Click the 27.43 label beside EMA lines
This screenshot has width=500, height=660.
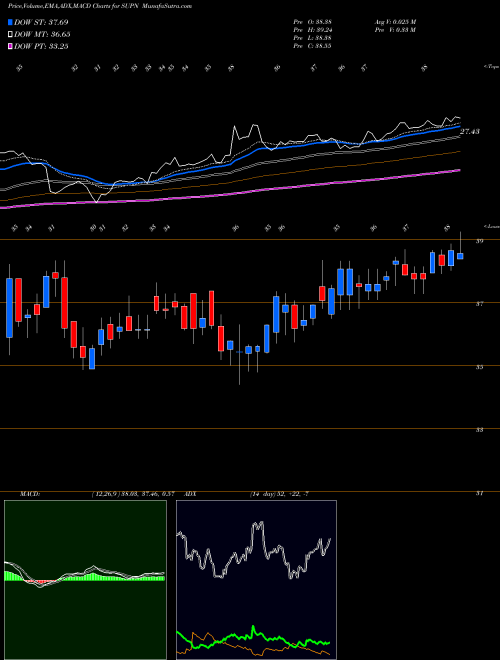click(469, 132)
